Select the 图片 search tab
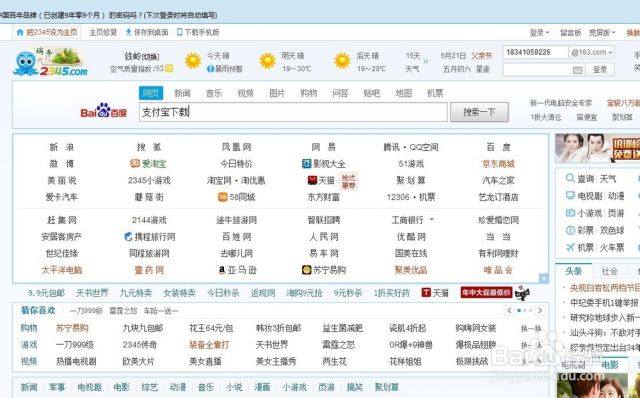640x398 pixels. (x=277, y=93)
